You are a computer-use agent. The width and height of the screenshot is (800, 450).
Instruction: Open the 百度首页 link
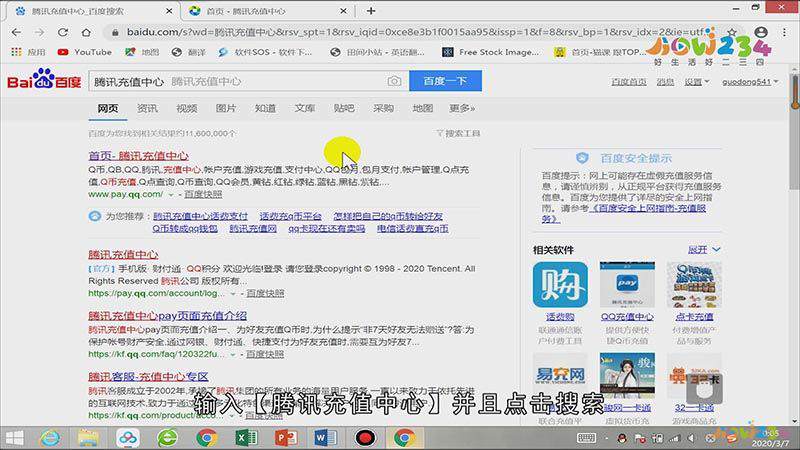point(629,82)
